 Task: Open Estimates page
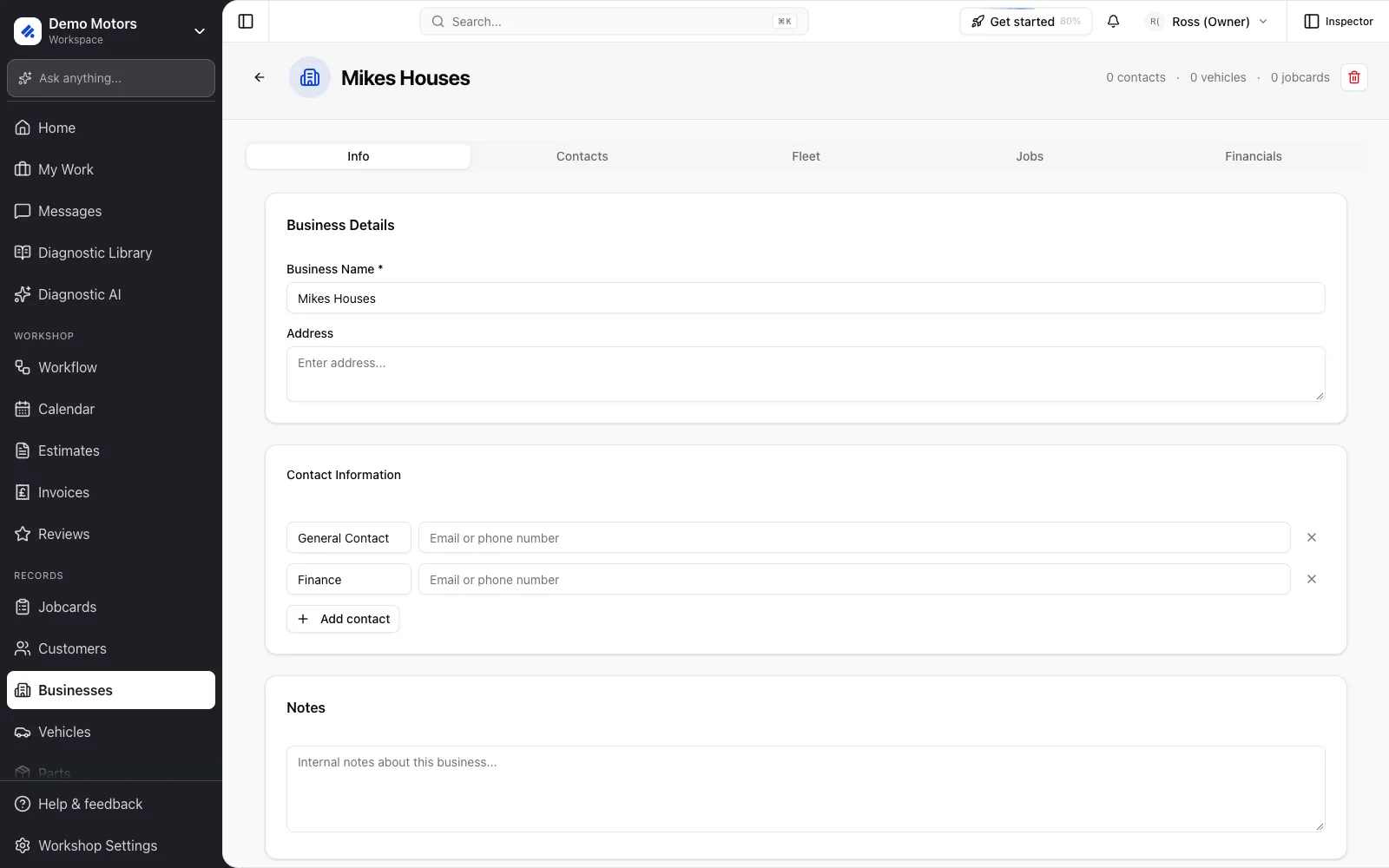111,450
